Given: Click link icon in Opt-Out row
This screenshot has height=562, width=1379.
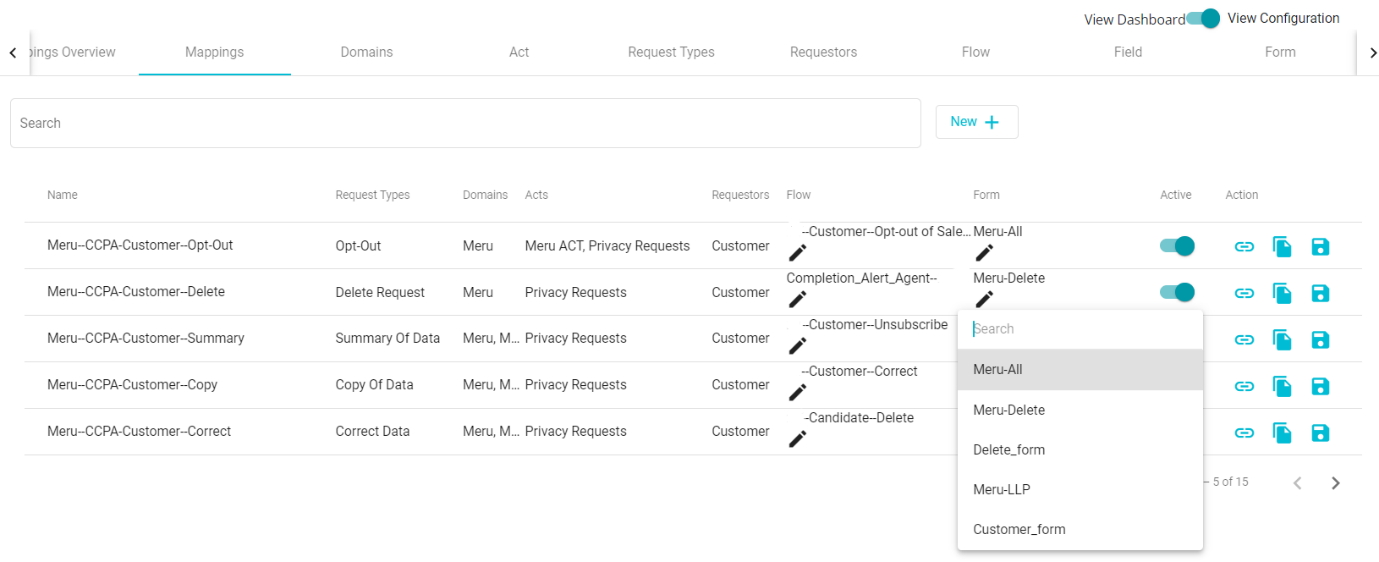Looking at the screenshot, I should pos(1244,246).
